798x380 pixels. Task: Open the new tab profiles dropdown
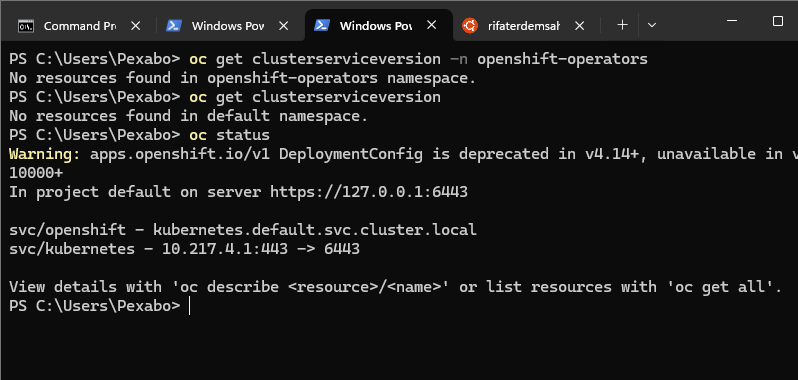pos(651,25)
